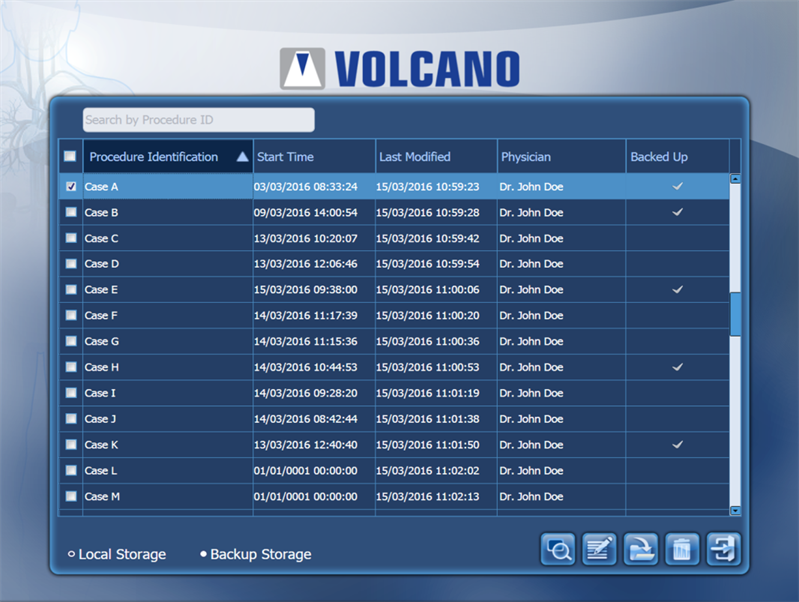Check the Case J checkbox
This screenshot has width=799, height=602.
pyautogui.click(x=71, y=418)
